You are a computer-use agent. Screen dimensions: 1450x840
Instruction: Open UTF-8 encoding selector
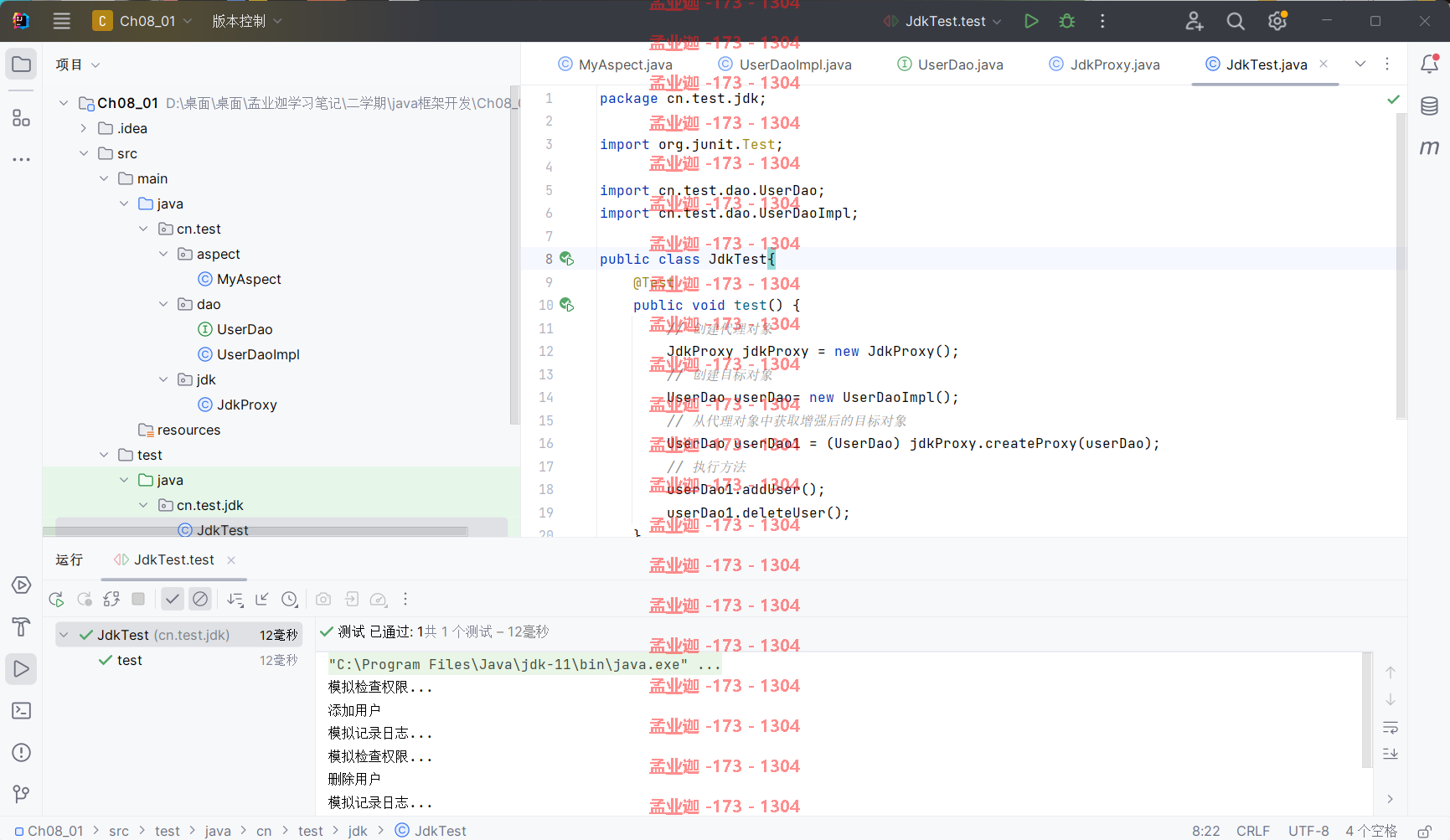1308,831
